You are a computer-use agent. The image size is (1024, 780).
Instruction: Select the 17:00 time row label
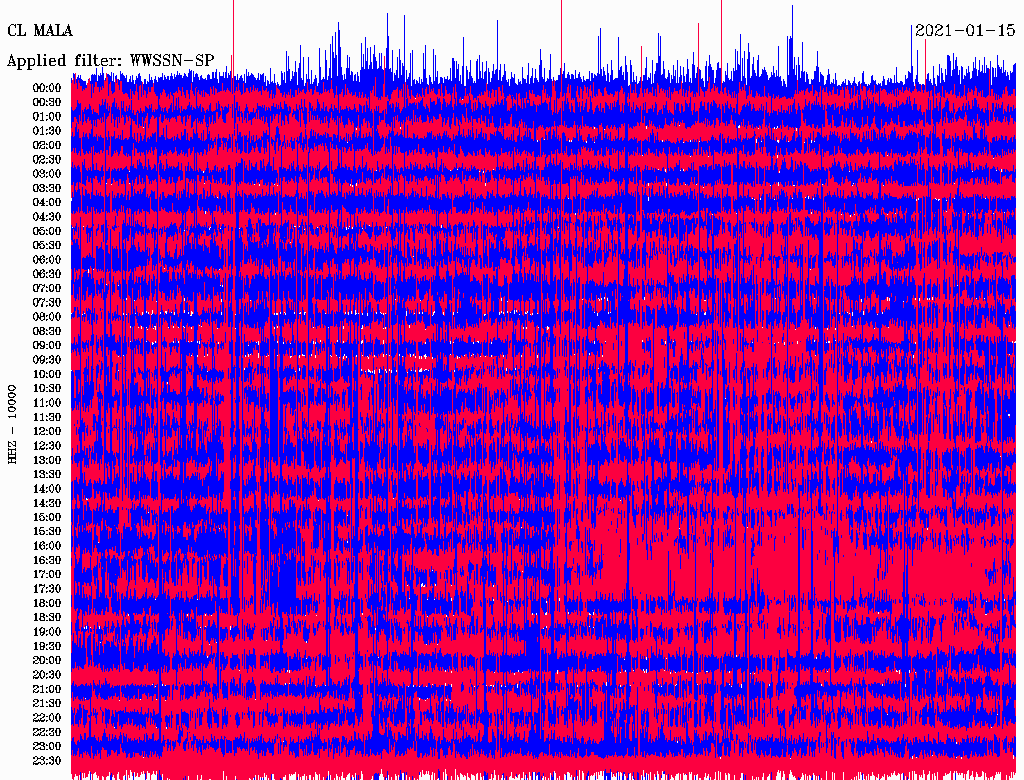47,575
